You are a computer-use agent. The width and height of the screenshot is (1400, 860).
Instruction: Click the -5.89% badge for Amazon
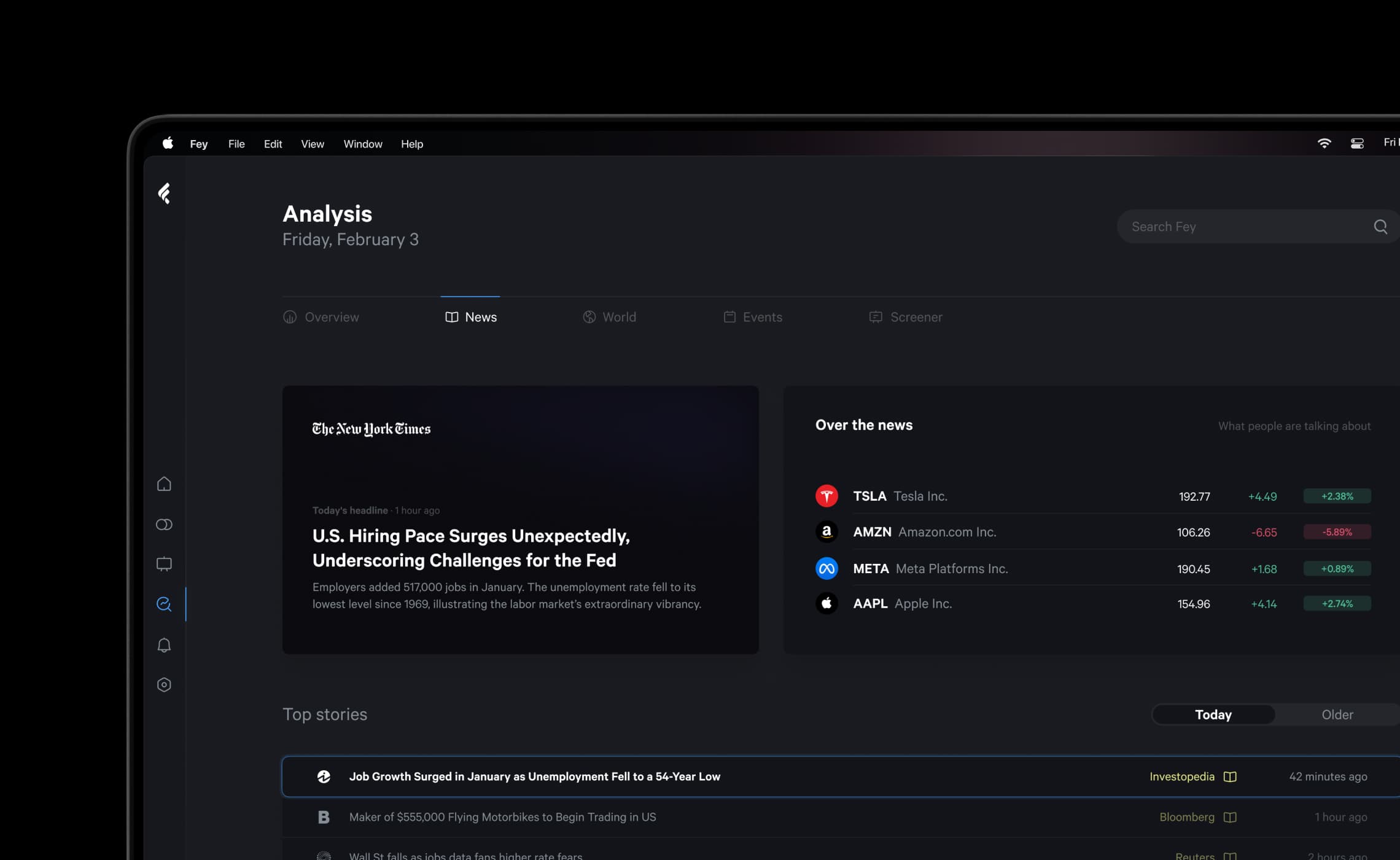(x=1337, y=532)
